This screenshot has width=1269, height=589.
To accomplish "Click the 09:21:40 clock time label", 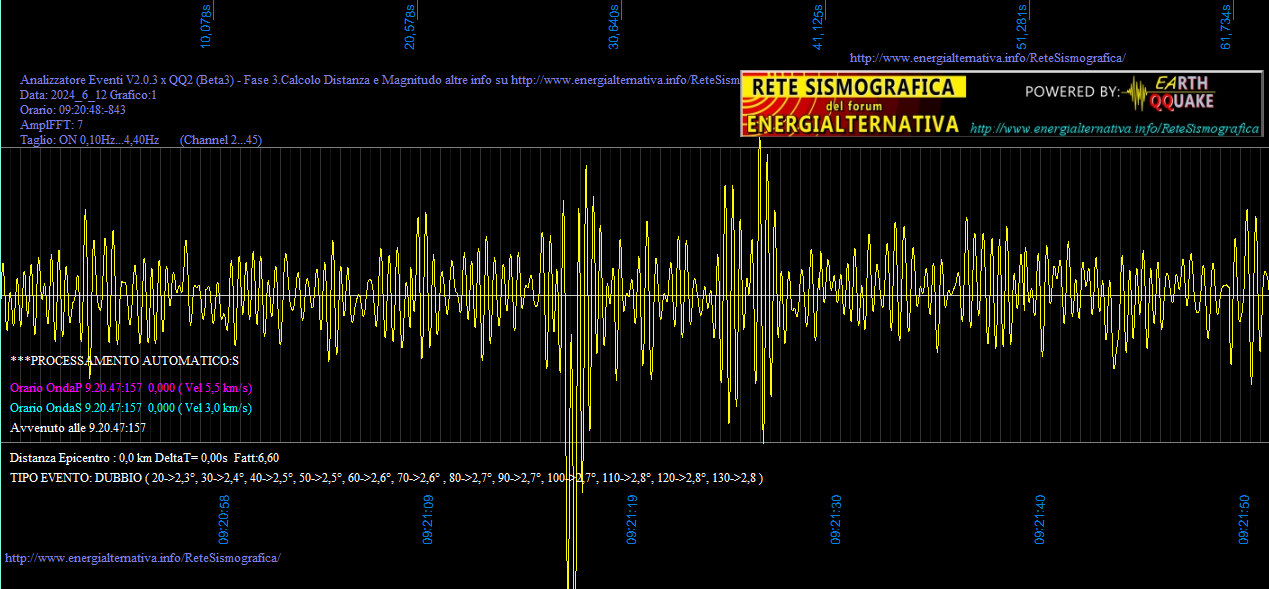I will tap(1040, 520).
